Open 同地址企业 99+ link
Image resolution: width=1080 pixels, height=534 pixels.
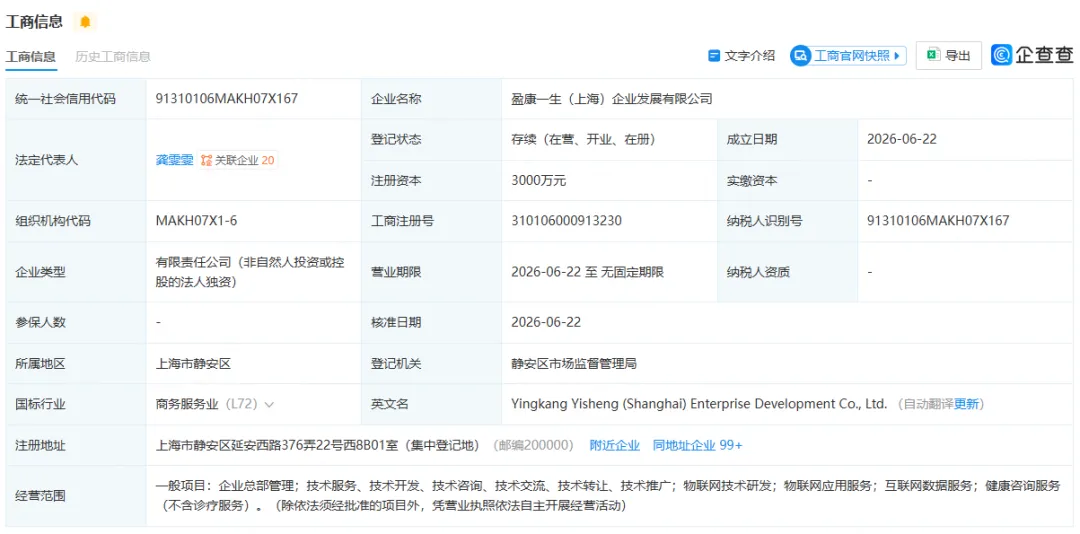coord(698,445)
